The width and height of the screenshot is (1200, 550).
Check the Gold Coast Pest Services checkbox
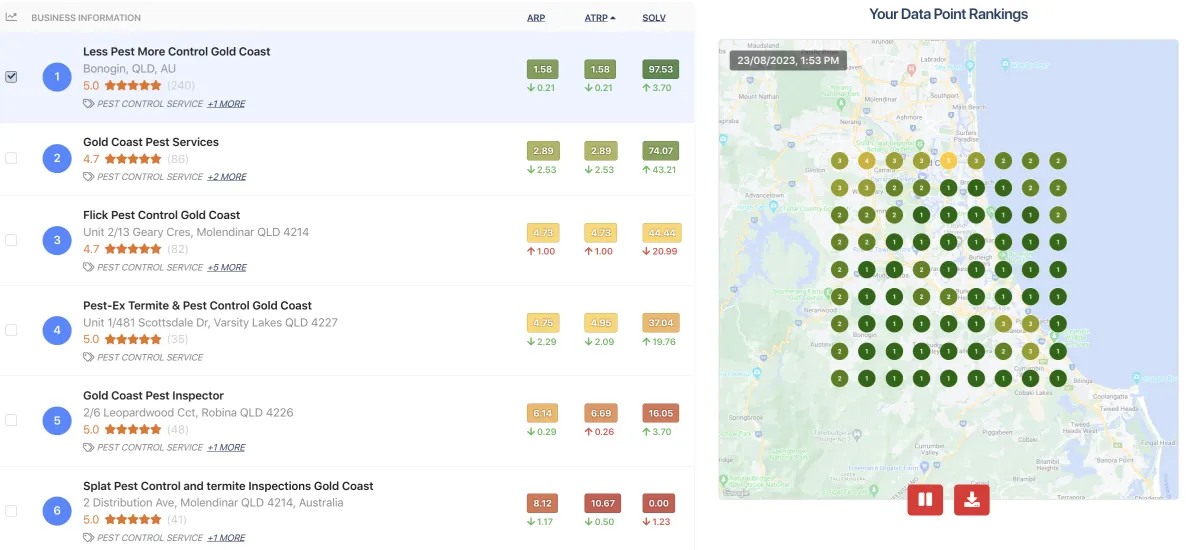pos(11,158)
